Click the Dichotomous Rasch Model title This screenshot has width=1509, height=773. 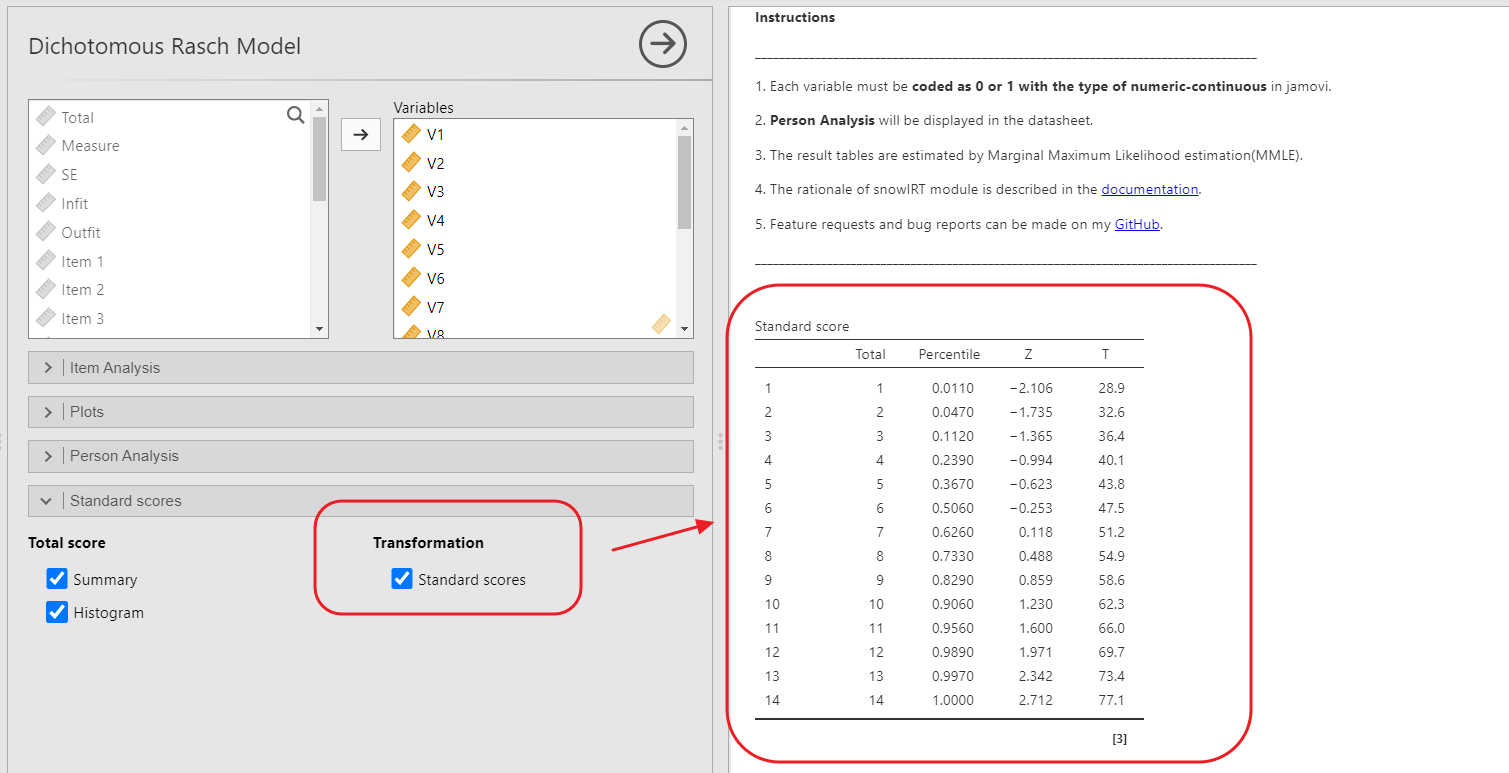point(165,46)
